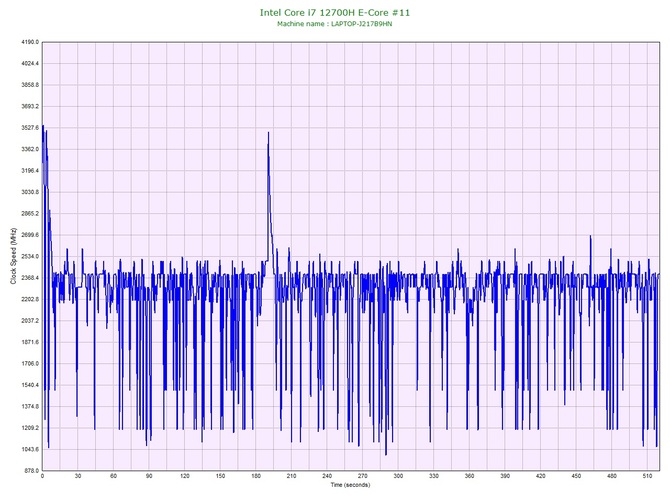Click the 3196.4 y-axis value
Screen dimensions: 670x502
tap(30, 170)
